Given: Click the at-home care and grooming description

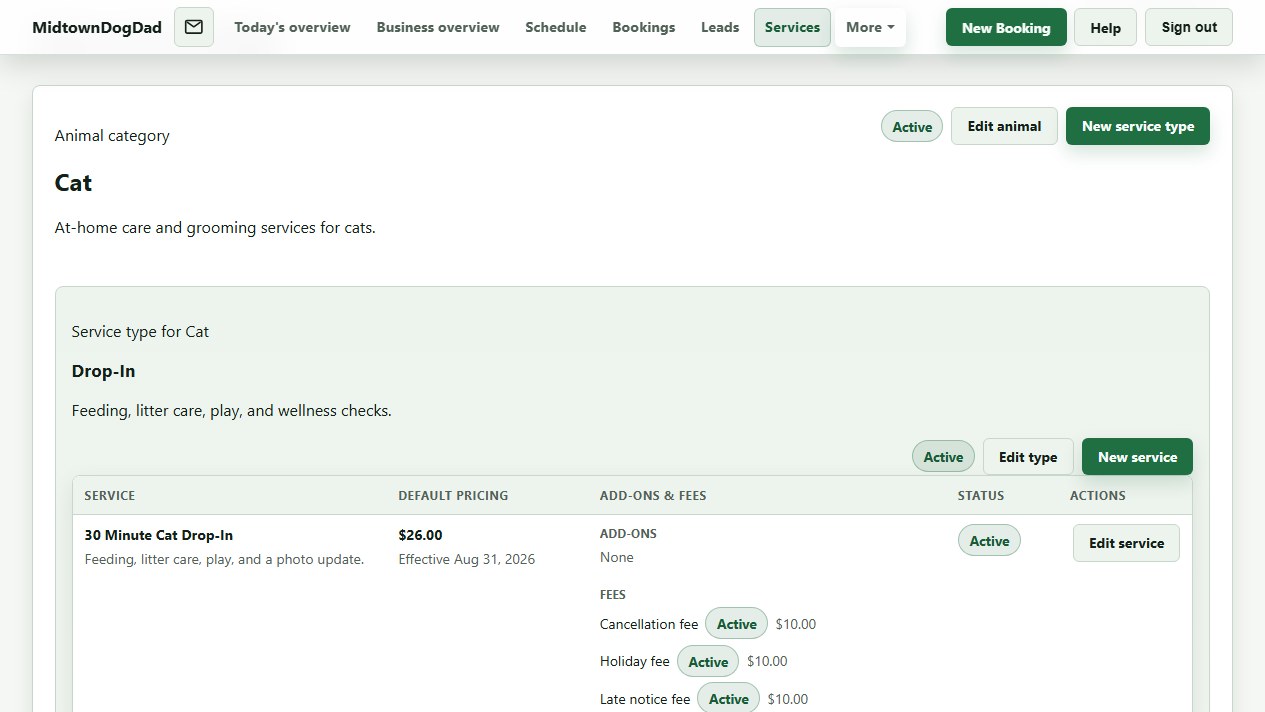Looking at the screenshot, I should click(x=215, y=227).
